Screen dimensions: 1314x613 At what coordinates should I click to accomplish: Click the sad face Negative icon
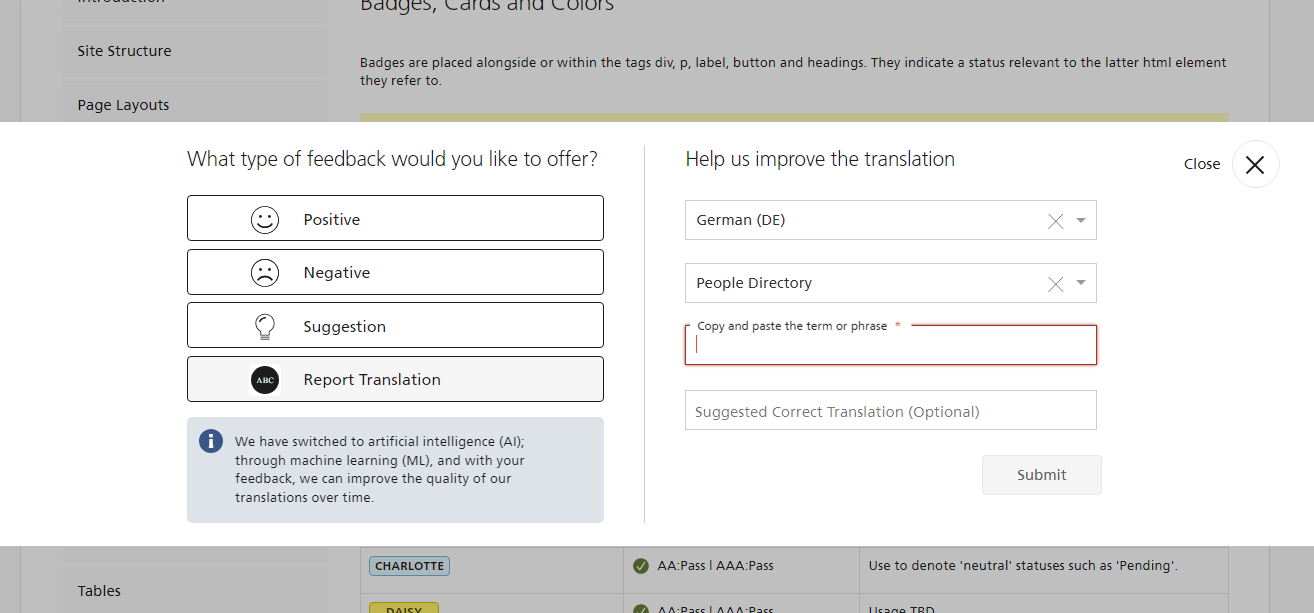(265, 273)
